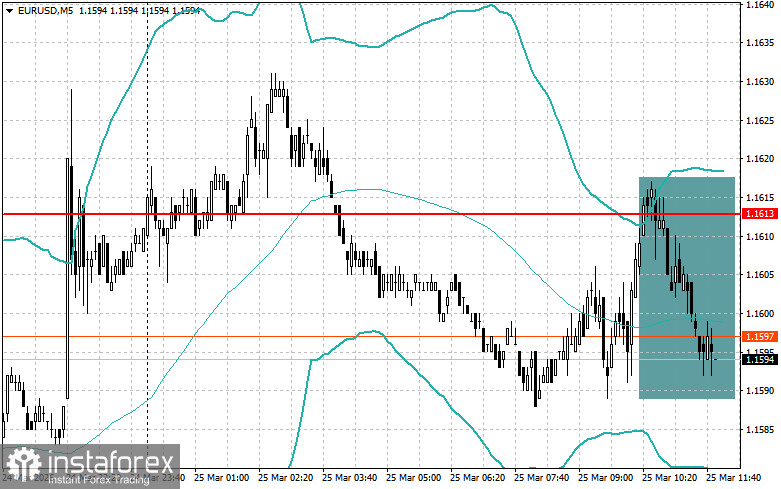Screen dimensions: 781x489
Task: Click the 25 Mar 09:00 time label
Action: tap(605, 478)
